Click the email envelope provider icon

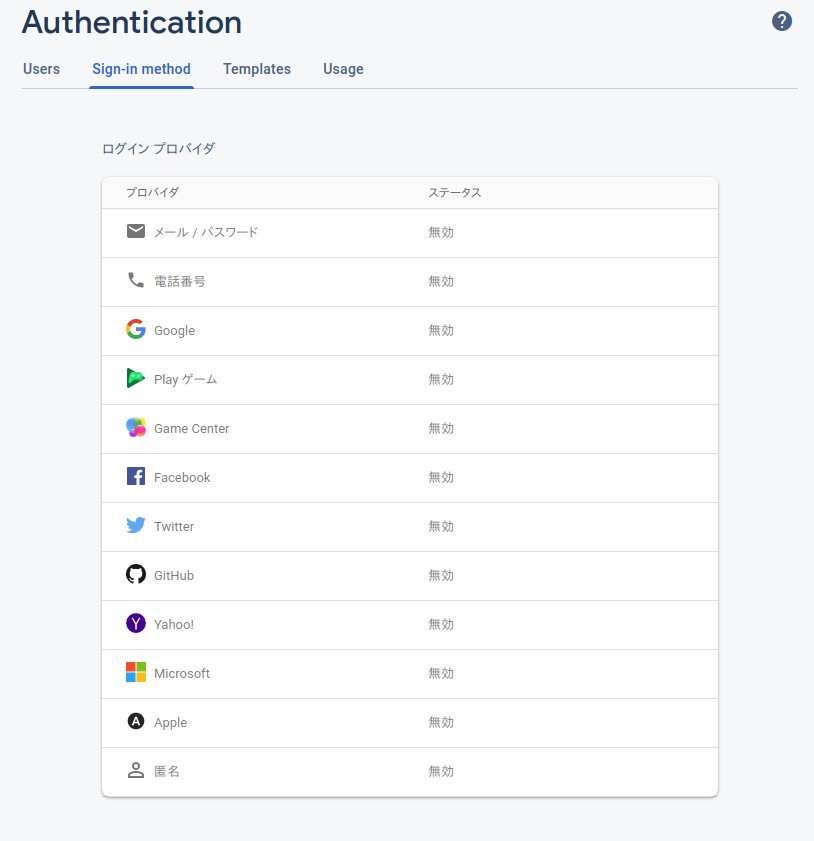pos(136,231)
